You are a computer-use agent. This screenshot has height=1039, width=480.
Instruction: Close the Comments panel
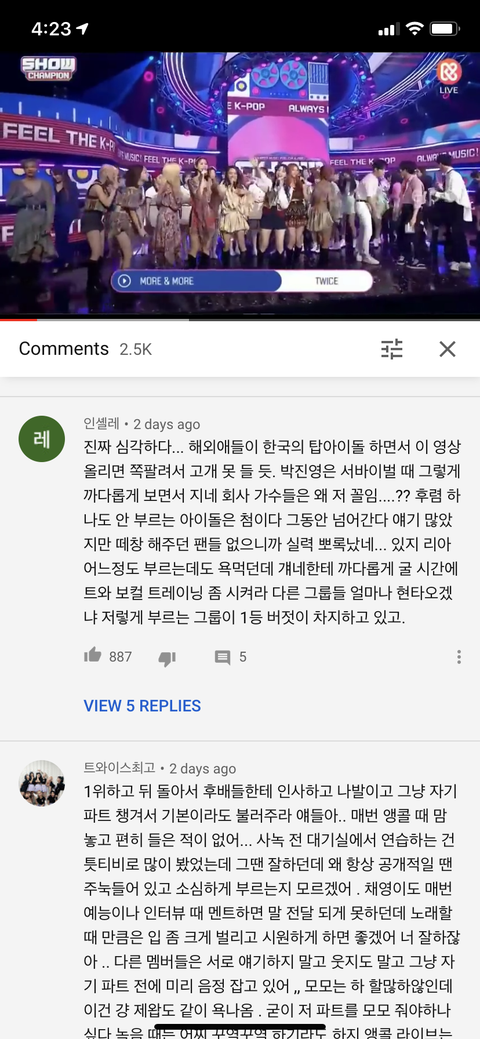(x=448, y=349)
